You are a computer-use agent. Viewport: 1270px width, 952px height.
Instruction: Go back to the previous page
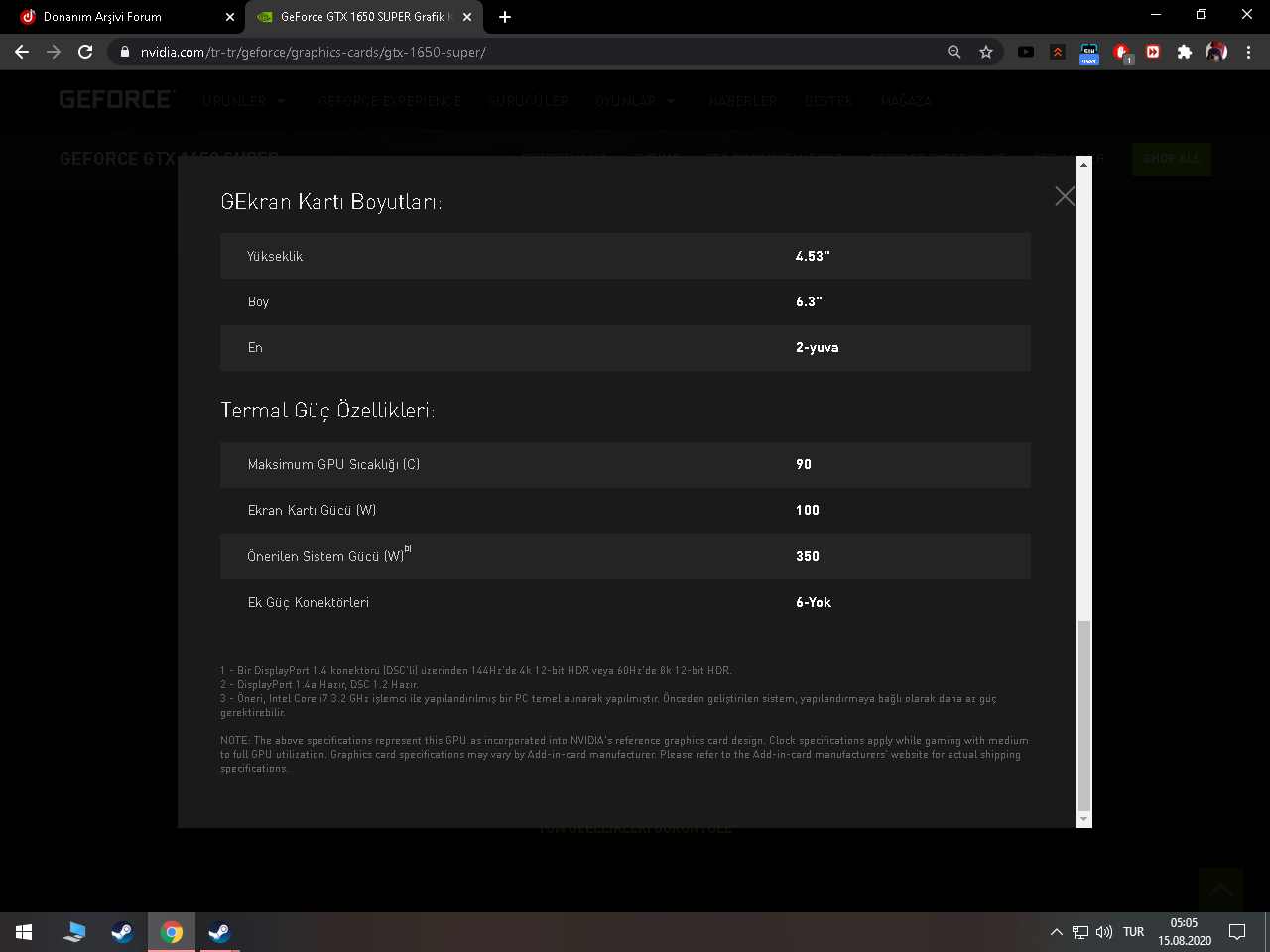coord(22,52)
